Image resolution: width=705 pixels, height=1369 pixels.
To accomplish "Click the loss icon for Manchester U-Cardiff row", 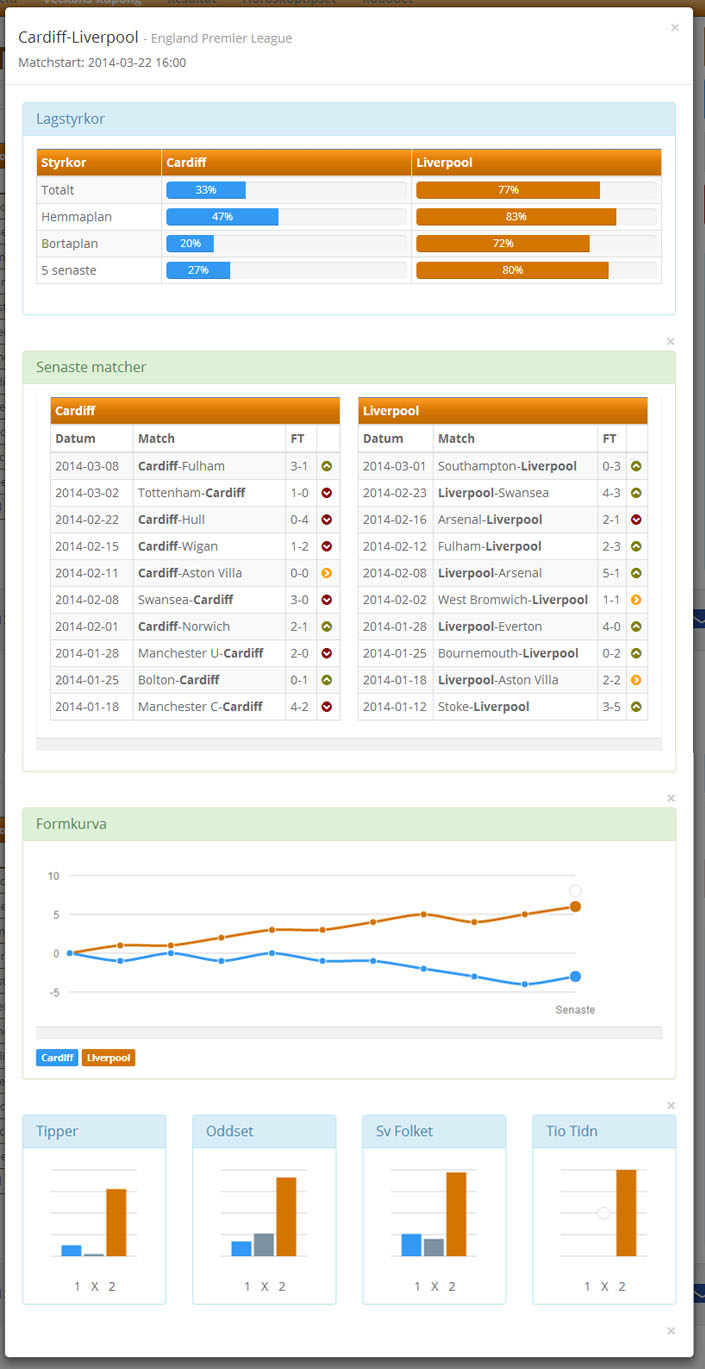I will [x=327, y=653].
